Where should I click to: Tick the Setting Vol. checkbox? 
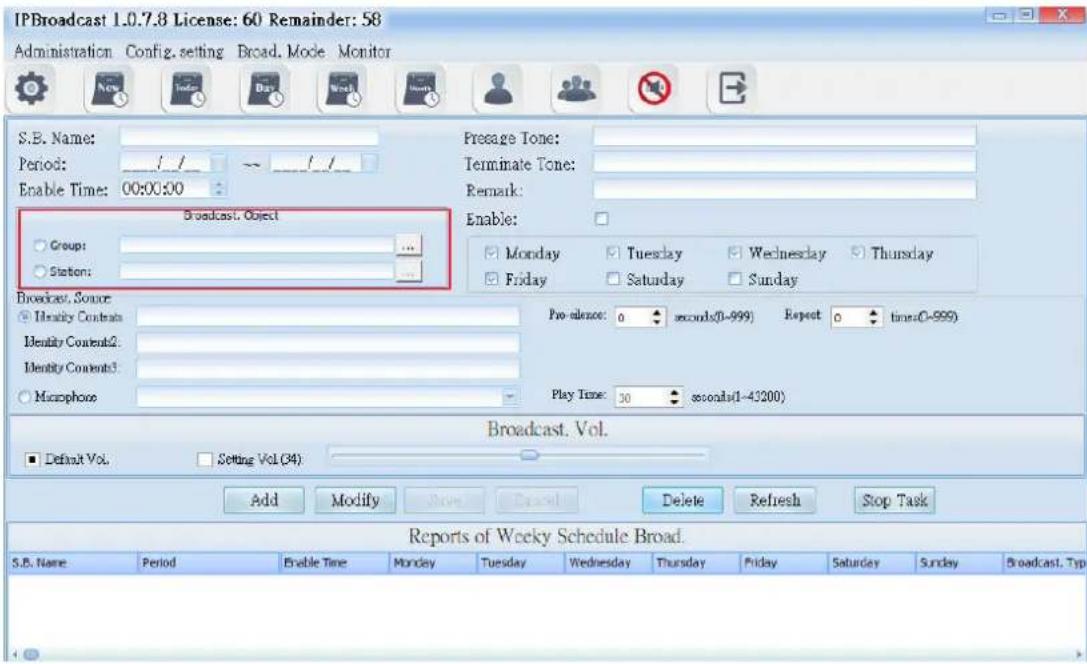pyautogui.click(x=205, y=460)
